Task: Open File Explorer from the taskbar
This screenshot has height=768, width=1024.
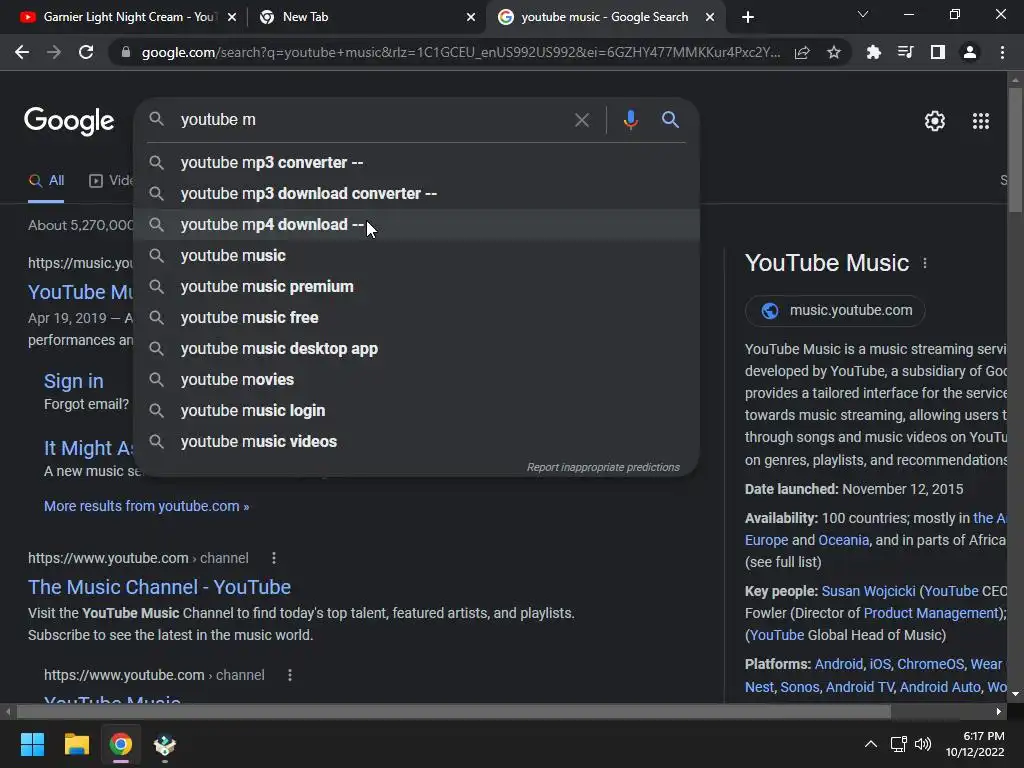Action: [x=76, y=744]
